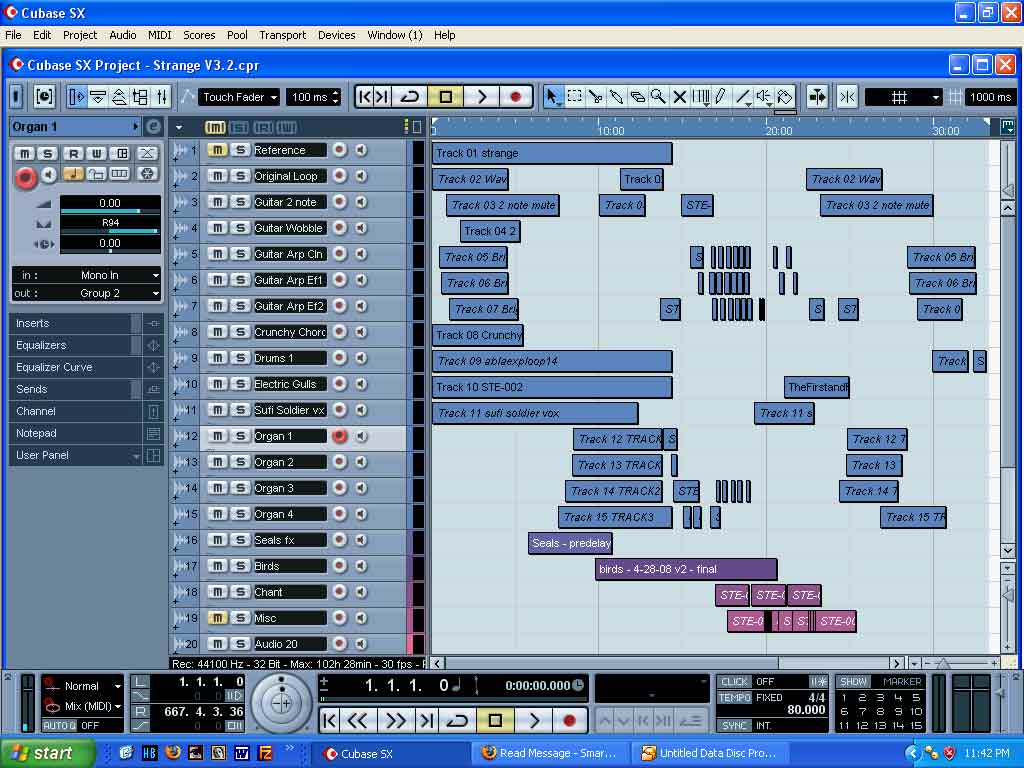Mute the Misc track
1024x768 pixels.
217,618
